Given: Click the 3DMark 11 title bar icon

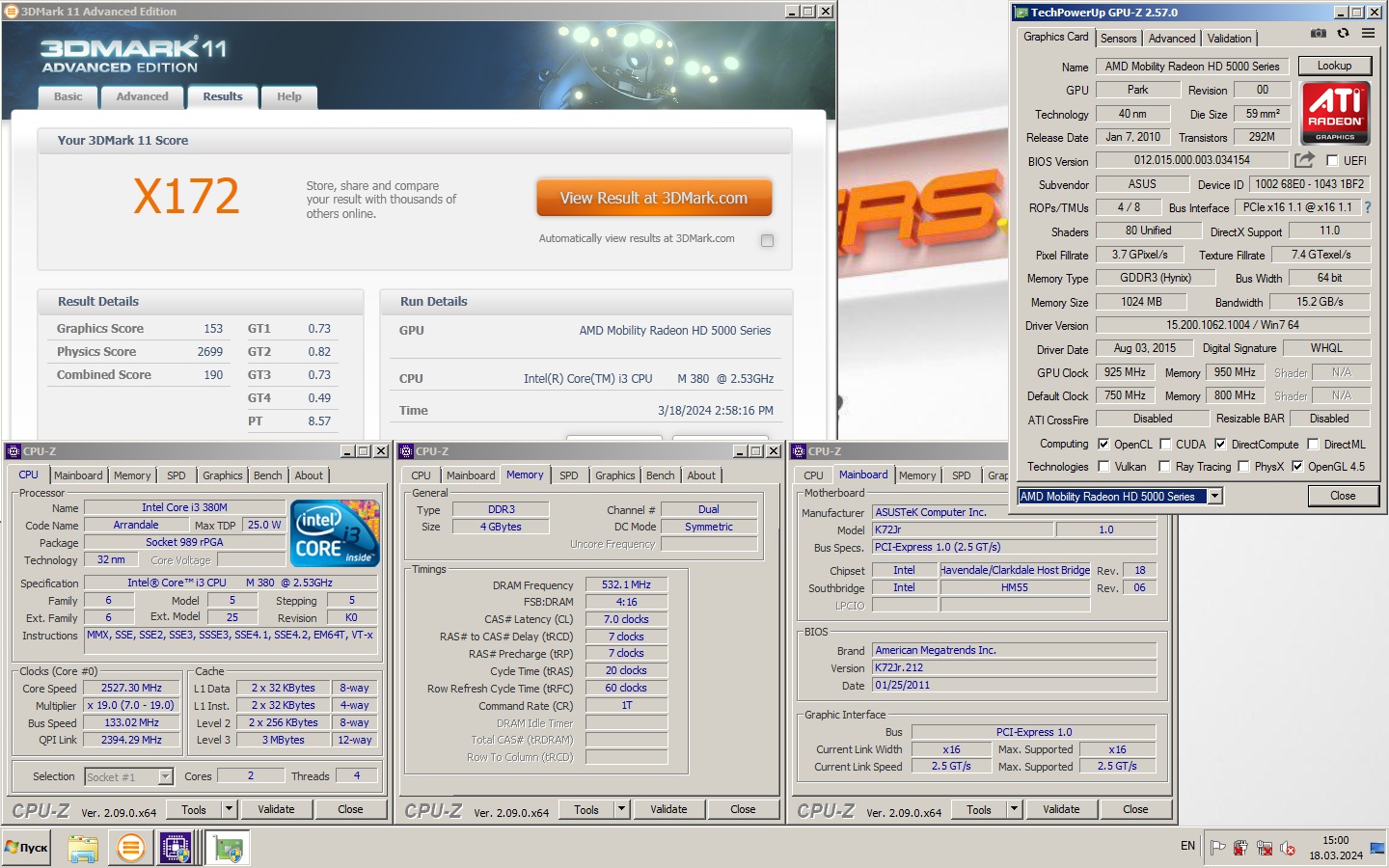Looking at the screenshot, I should tap(12, 12).
